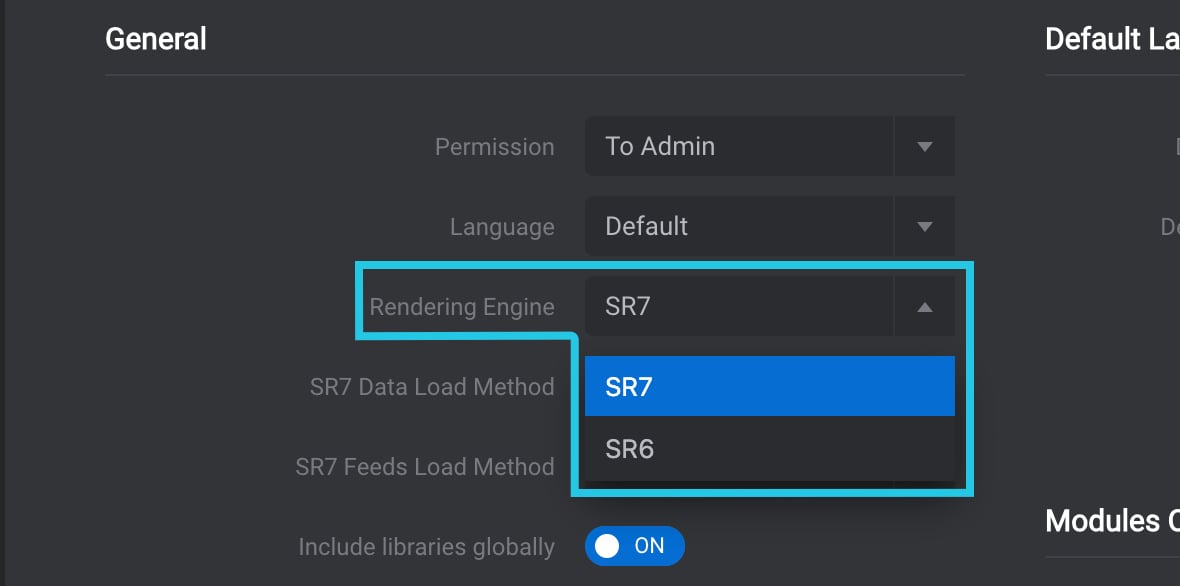Open the Language dropdown showing Default
The height and width of the screenshot is (586, 1180).
(769, 226)
